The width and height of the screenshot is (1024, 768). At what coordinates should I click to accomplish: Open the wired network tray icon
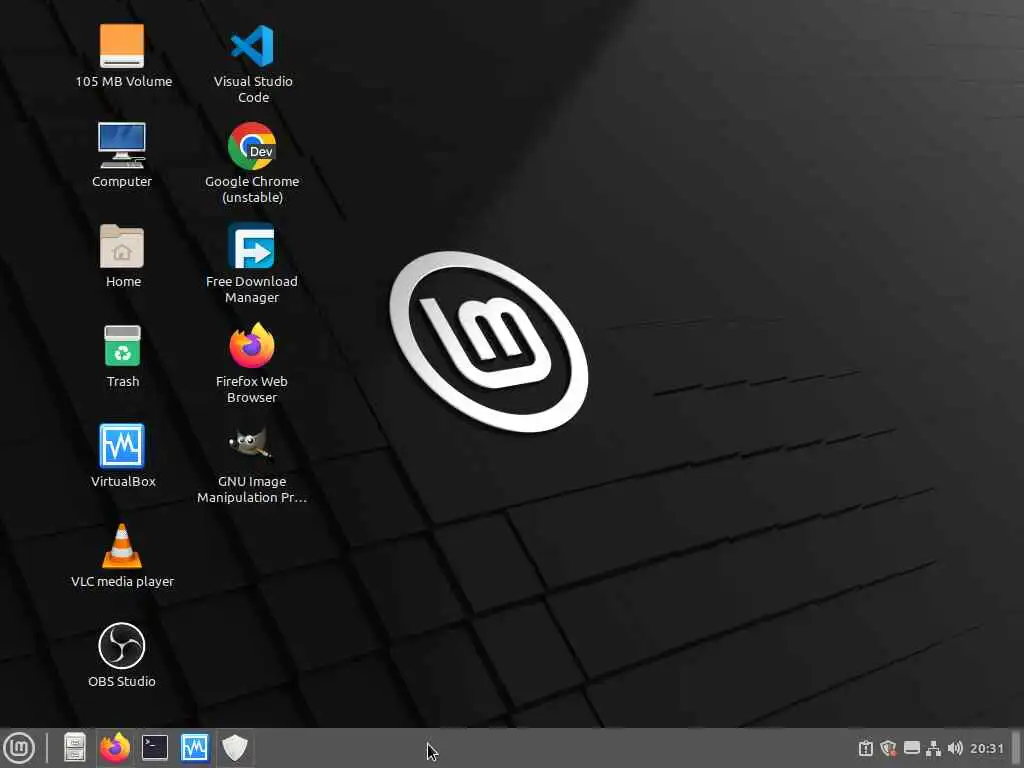coord(934,748)
